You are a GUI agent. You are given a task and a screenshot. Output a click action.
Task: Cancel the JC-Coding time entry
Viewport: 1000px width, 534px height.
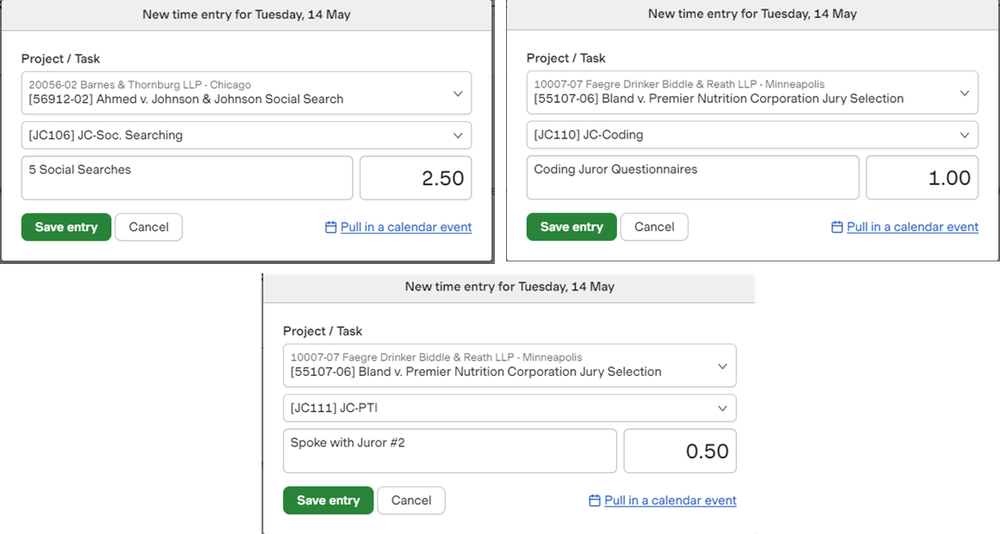655,227
